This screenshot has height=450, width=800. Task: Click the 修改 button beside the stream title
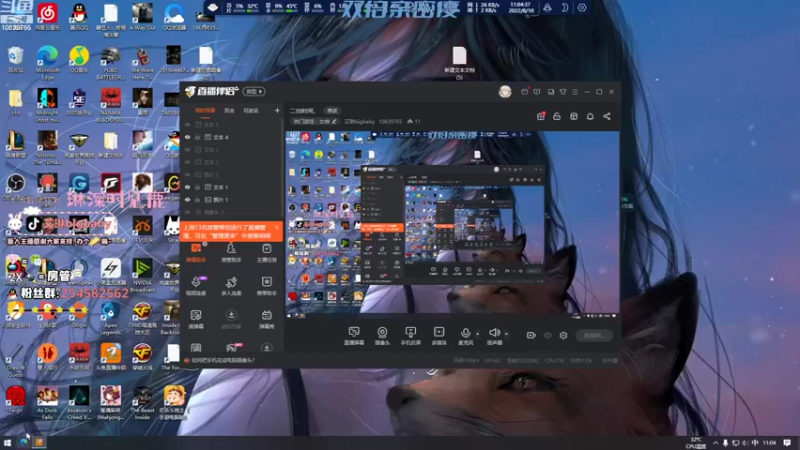click(x=332, y=111)
